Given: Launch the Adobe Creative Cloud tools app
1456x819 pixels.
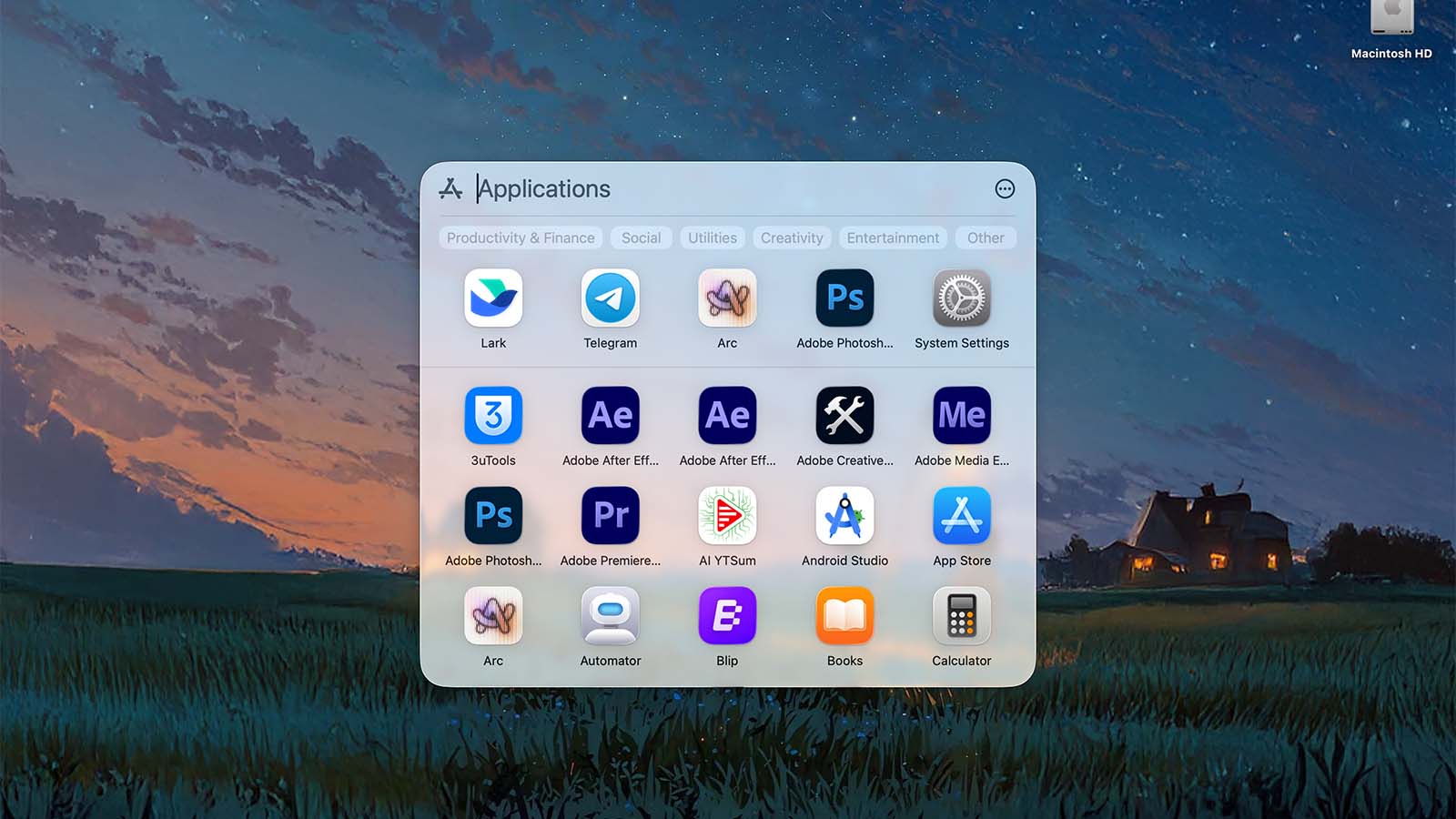Looking at the screenshot, I should tap(844, 415).
